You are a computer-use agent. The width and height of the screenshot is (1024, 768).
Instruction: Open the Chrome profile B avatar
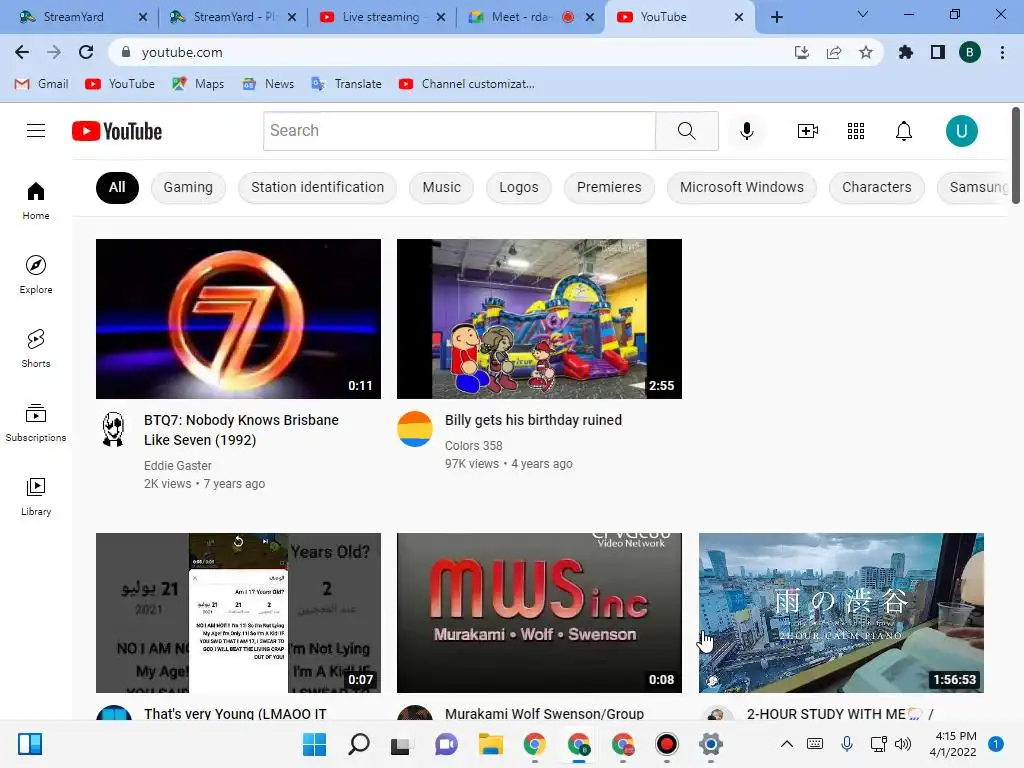tap(970, 52)
